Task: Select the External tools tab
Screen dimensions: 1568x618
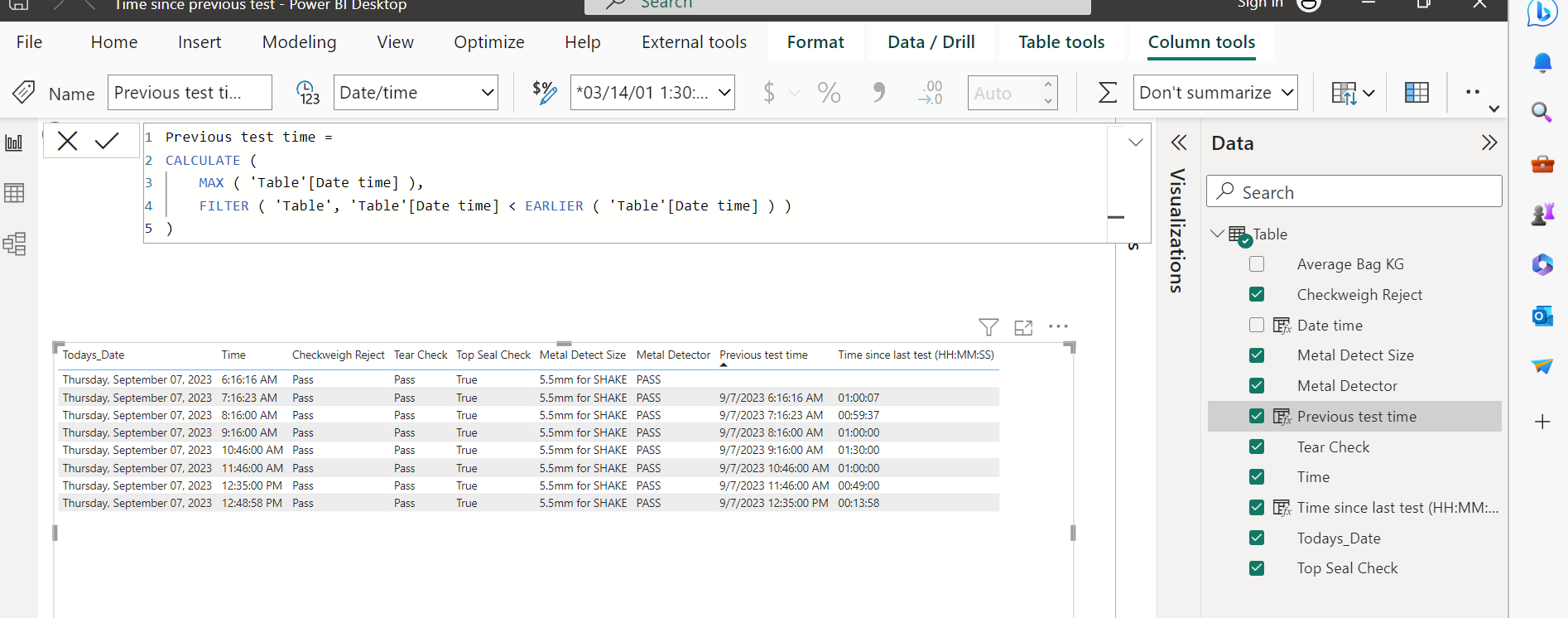Action: [x=694, y=42]
